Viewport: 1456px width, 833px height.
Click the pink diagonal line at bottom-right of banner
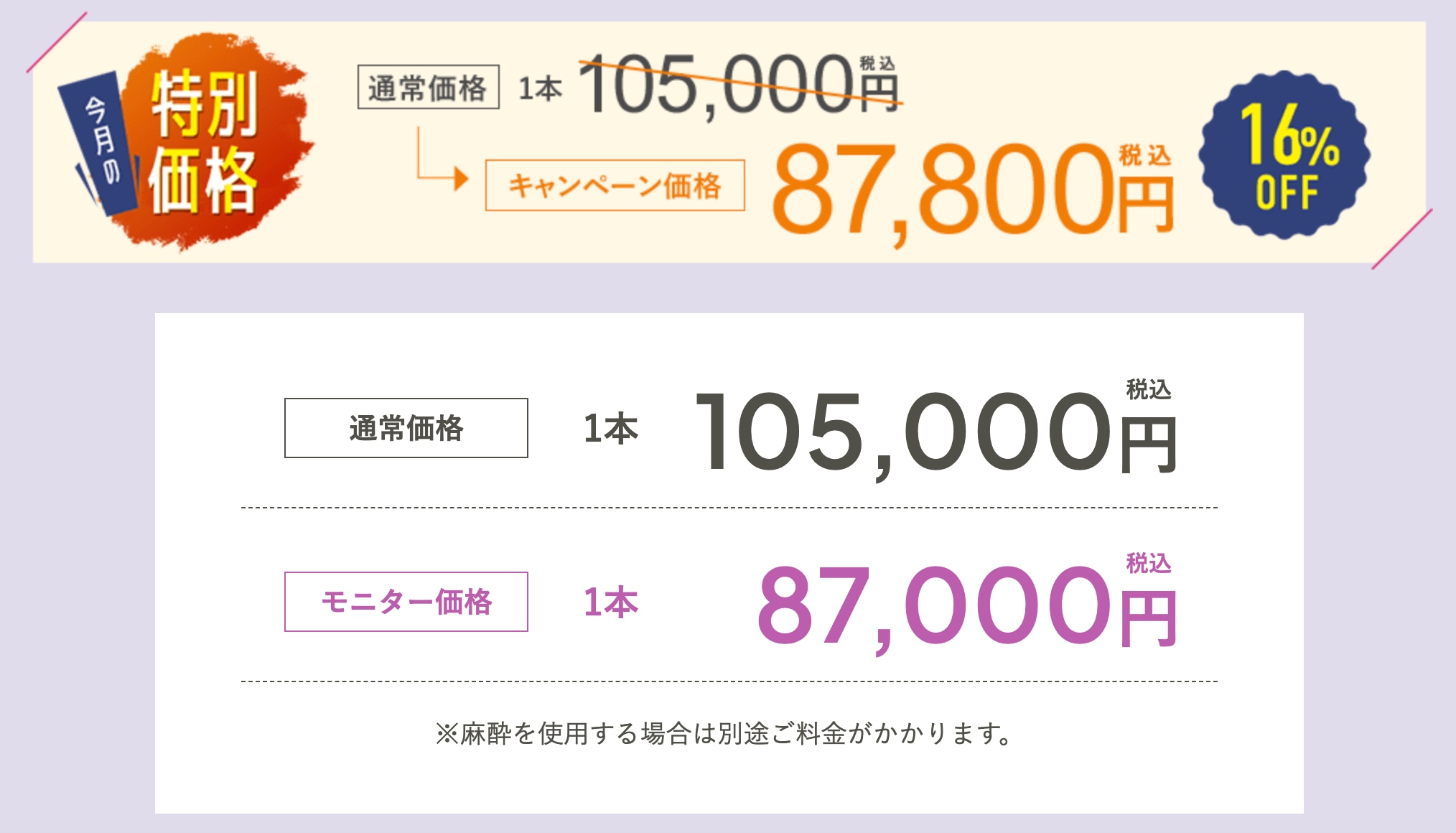pos(1401,239)
